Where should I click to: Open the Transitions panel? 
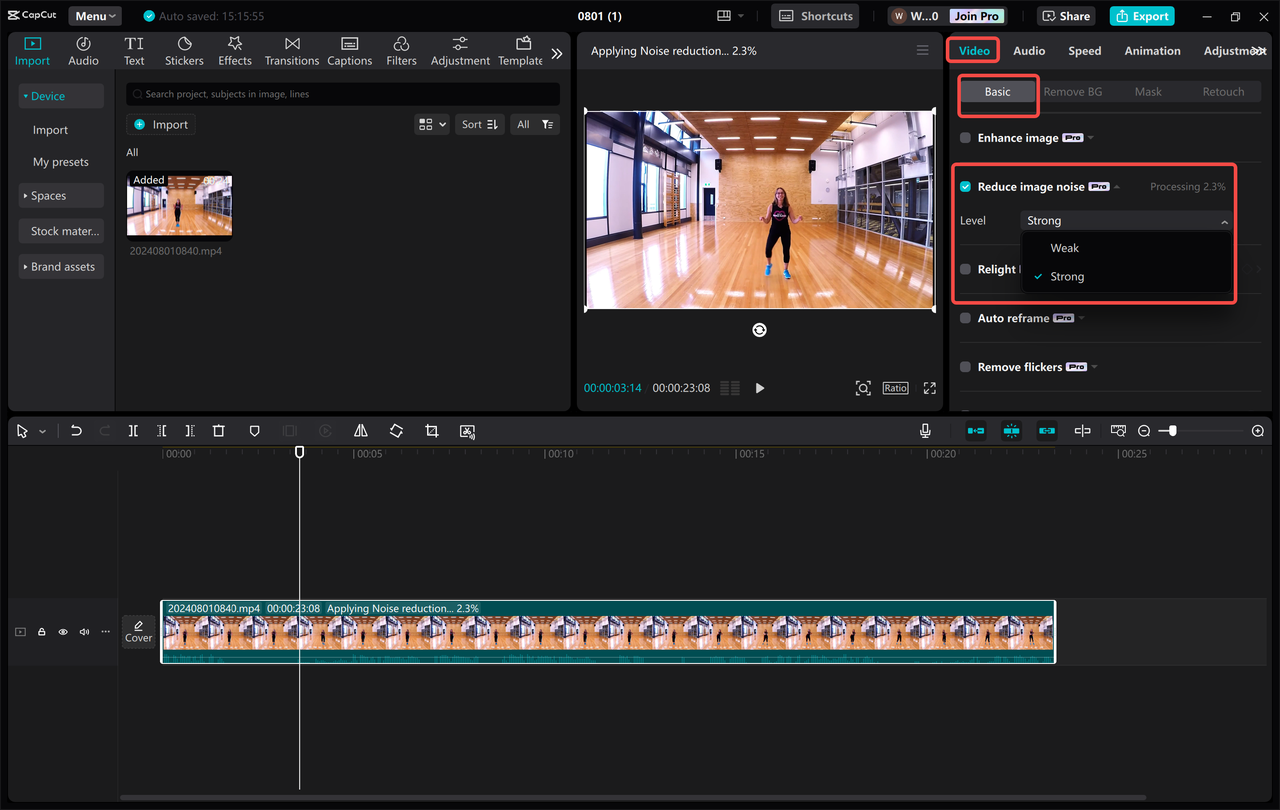click(291, 49)
